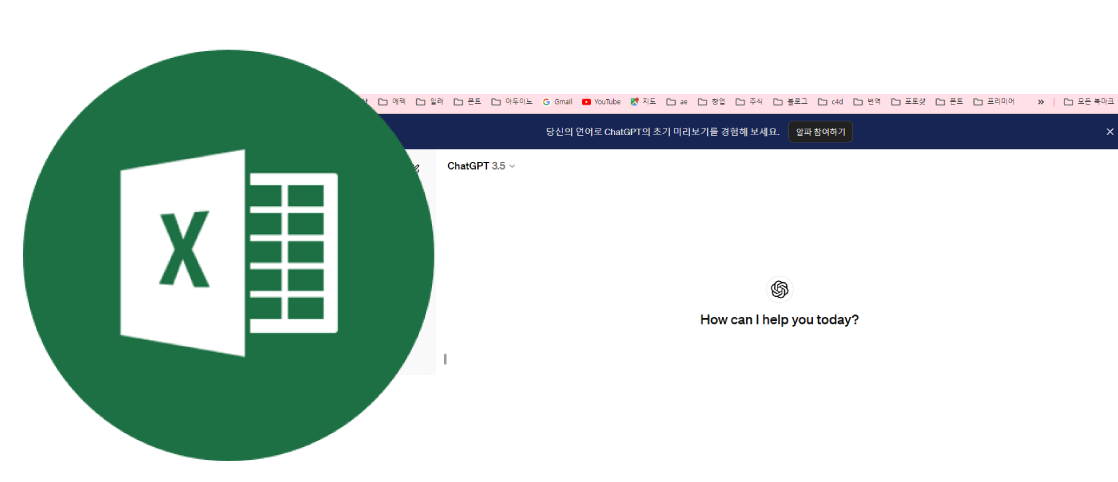Open the 일러 bookmark folder
Screen dimensions: 1118x482
click(x=430, y=102)
